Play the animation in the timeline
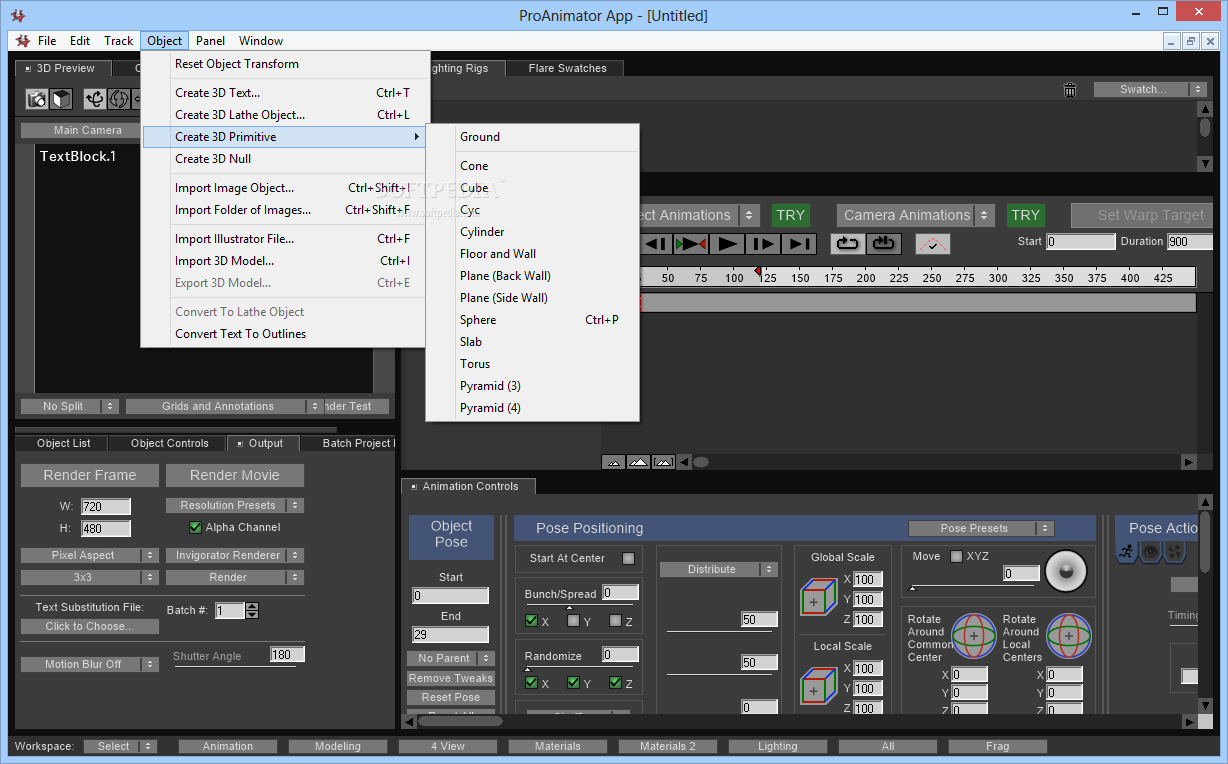Screen dimensions: 1228x764 (728, 243)
